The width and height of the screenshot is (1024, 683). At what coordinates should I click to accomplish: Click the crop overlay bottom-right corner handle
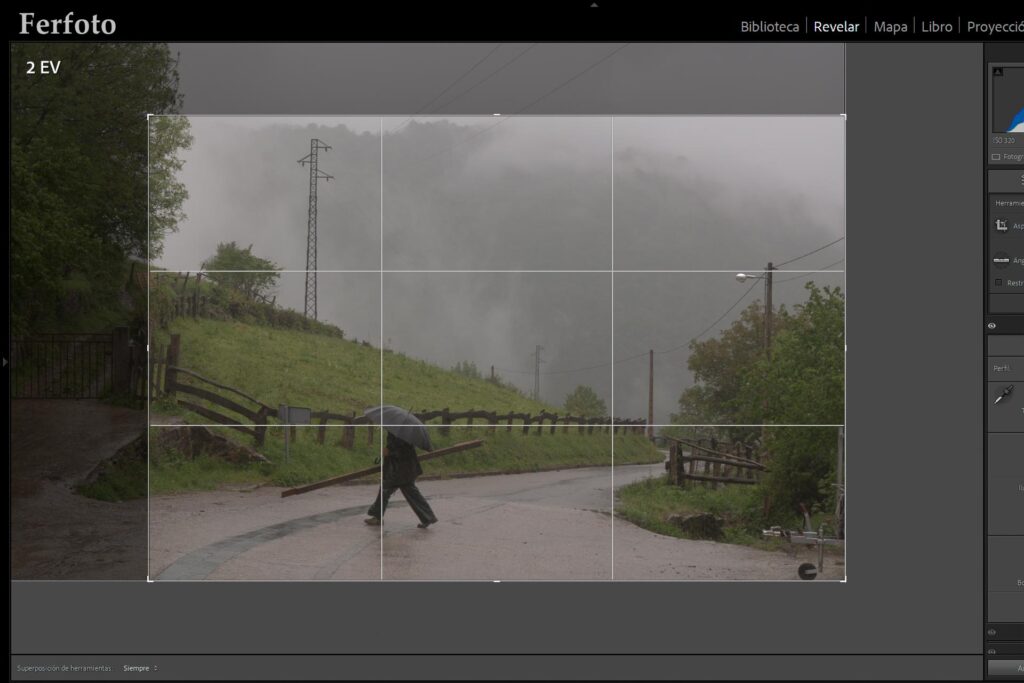(x=844, y=579)
